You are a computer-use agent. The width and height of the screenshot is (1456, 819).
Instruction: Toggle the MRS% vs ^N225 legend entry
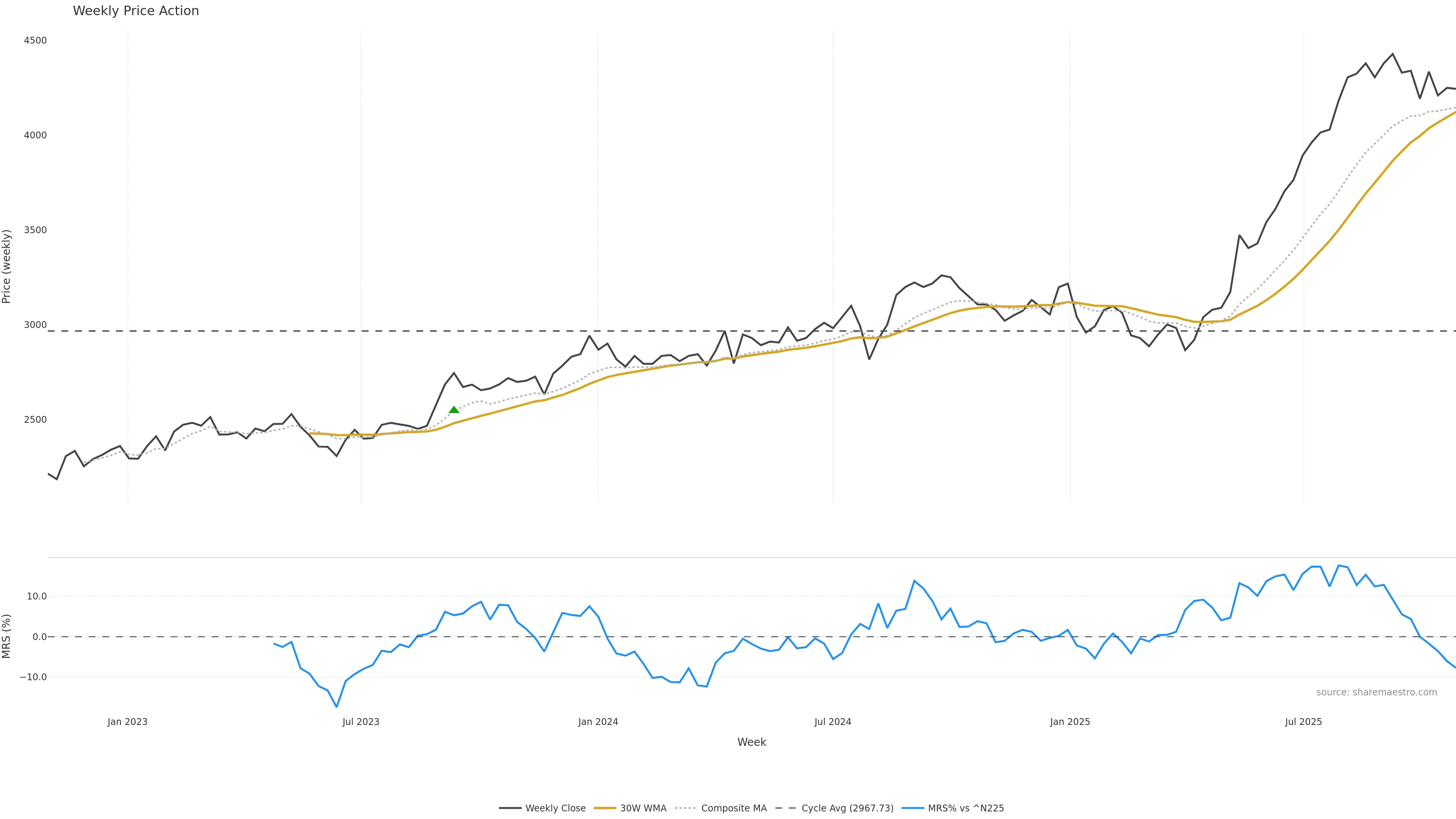965,808
